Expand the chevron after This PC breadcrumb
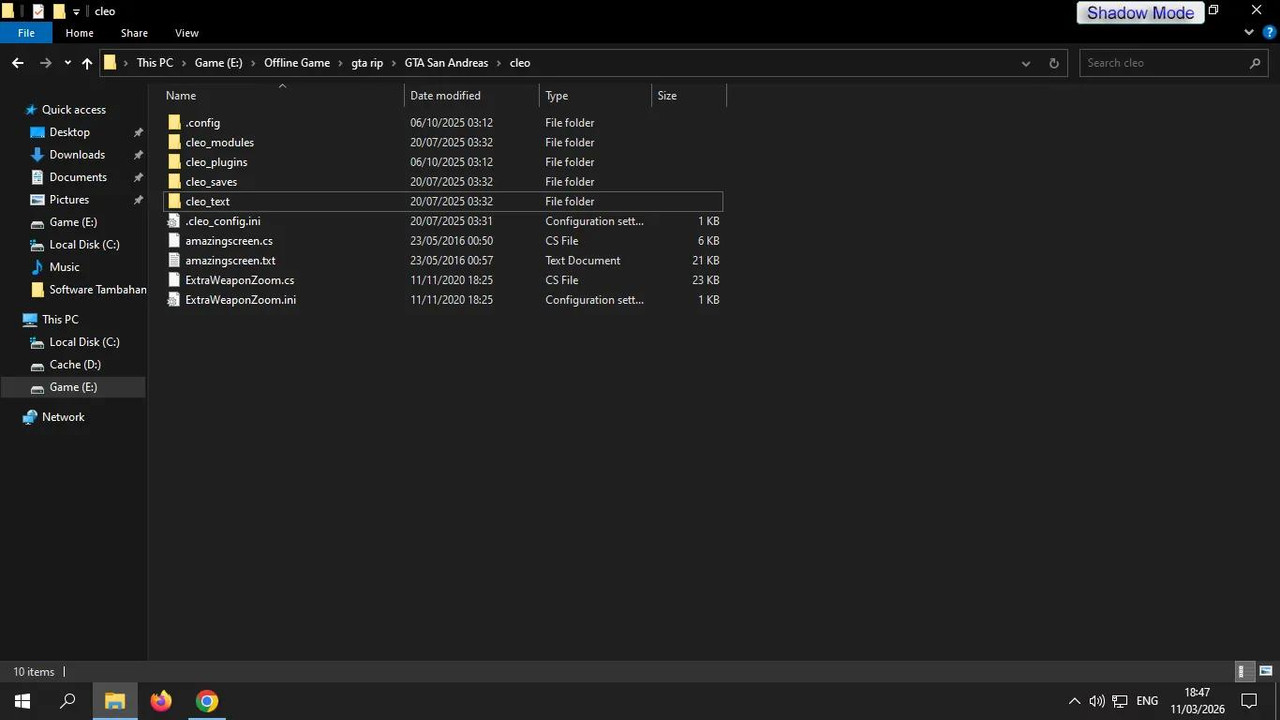This screenshot has width=1280, height=720. click(184, 63)
